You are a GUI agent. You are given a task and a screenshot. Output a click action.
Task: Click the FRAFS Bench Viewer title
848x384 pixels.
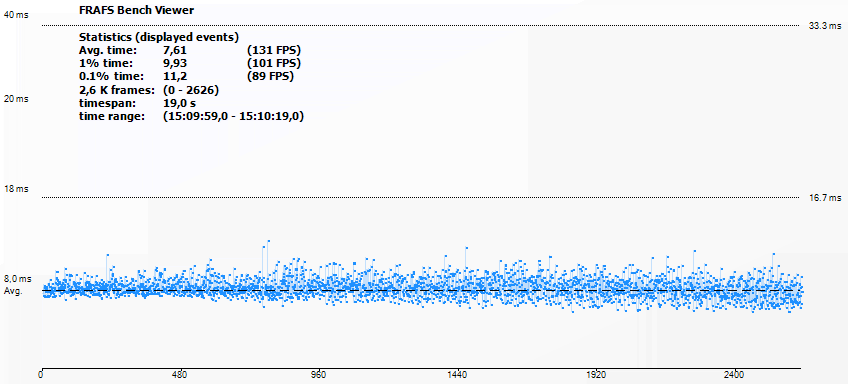tap(136, 10)
